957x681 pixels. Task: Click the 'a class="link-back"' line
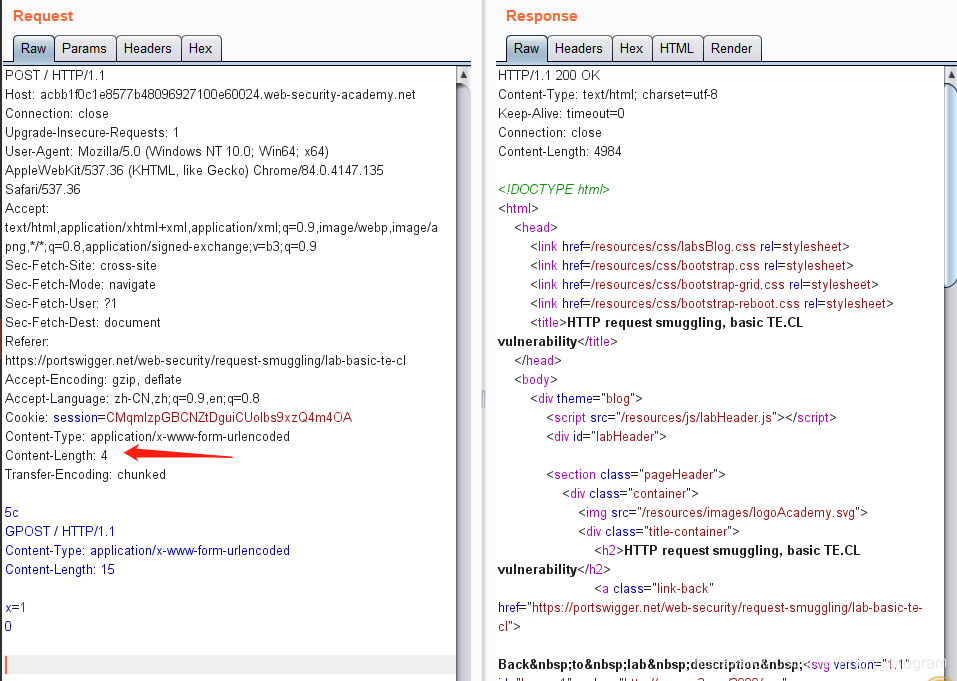point(654,588)
